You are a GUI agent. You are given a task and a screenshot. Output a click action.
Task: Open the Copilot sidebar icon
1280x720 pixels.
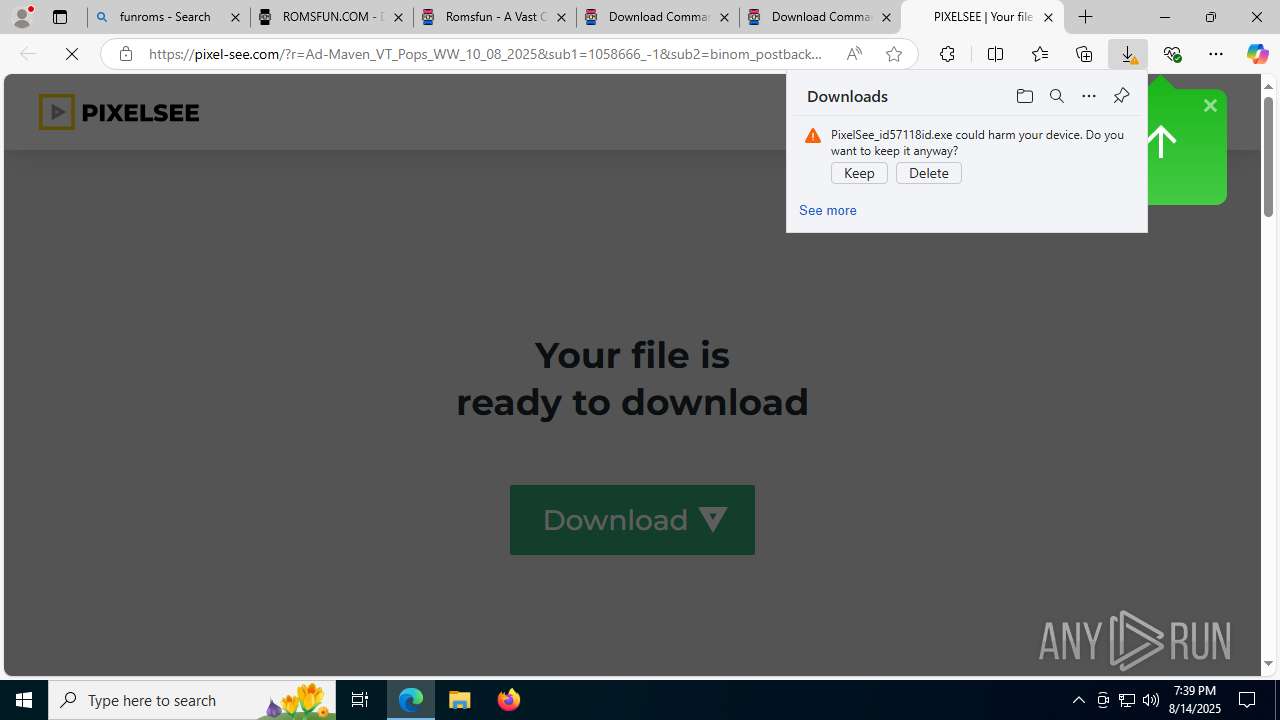1257,54
